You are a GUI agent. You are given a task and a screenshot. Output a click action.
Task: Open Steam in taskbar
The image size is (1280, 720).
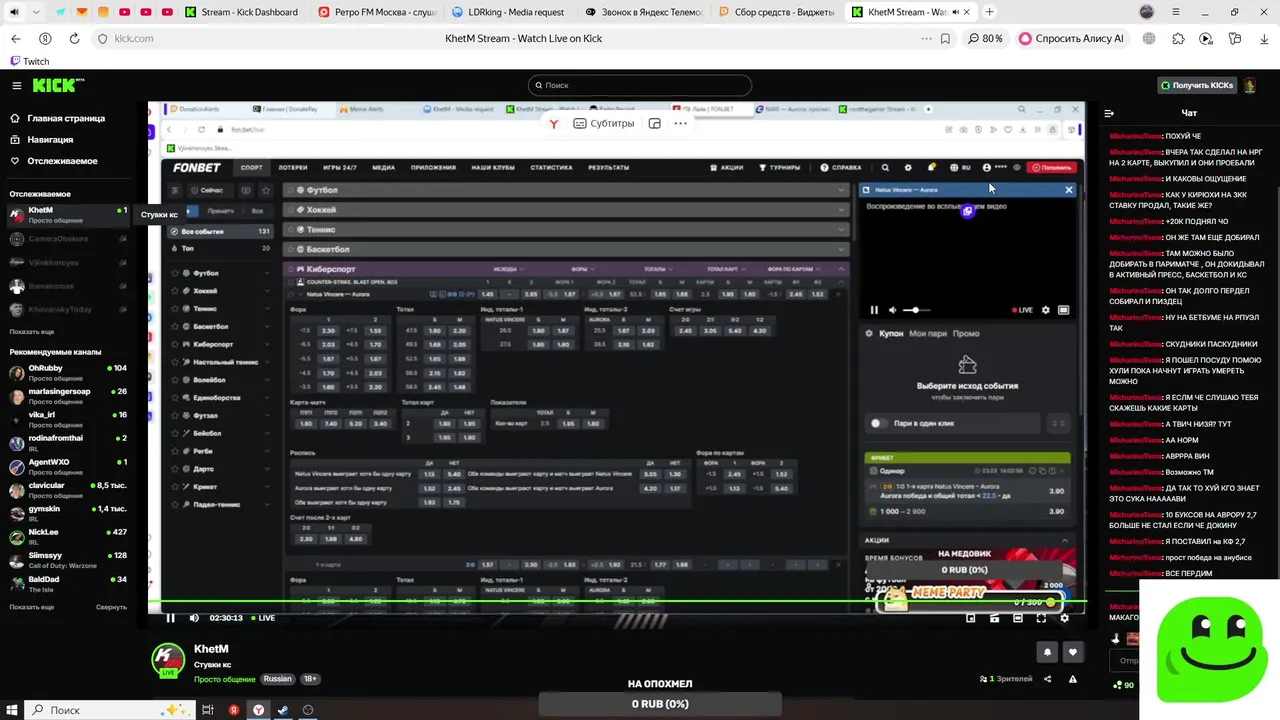pos(283,710)
